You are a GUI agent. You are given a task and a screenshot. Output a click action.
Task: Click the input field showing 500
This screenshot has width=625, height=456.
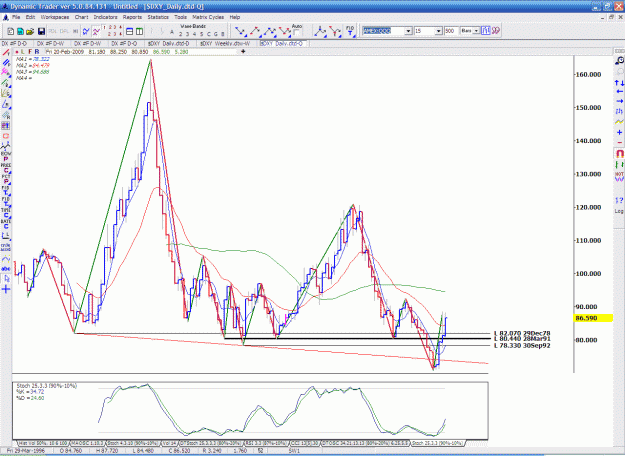point(451,31)
